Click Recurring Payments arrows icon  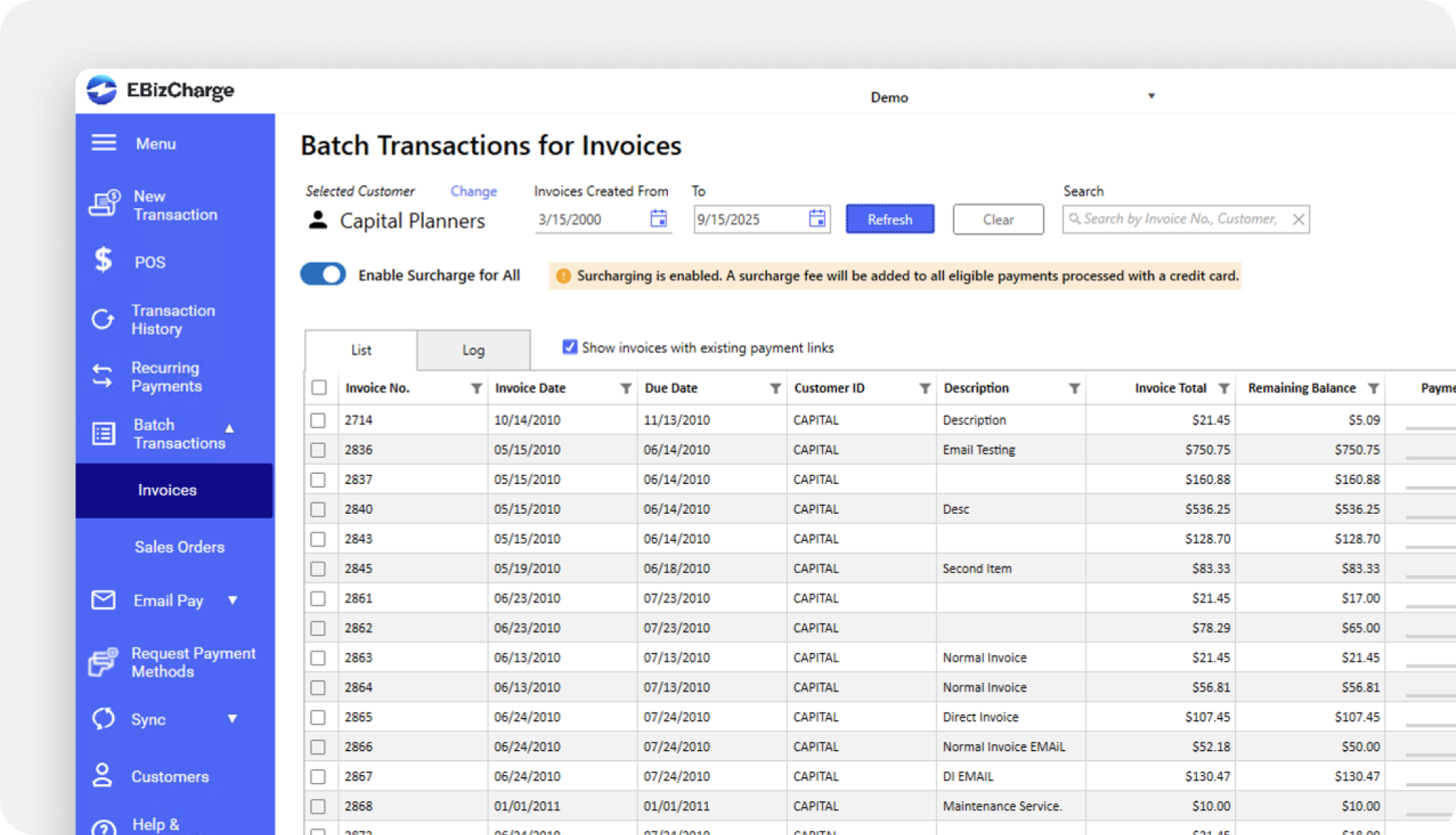[102, 376]
